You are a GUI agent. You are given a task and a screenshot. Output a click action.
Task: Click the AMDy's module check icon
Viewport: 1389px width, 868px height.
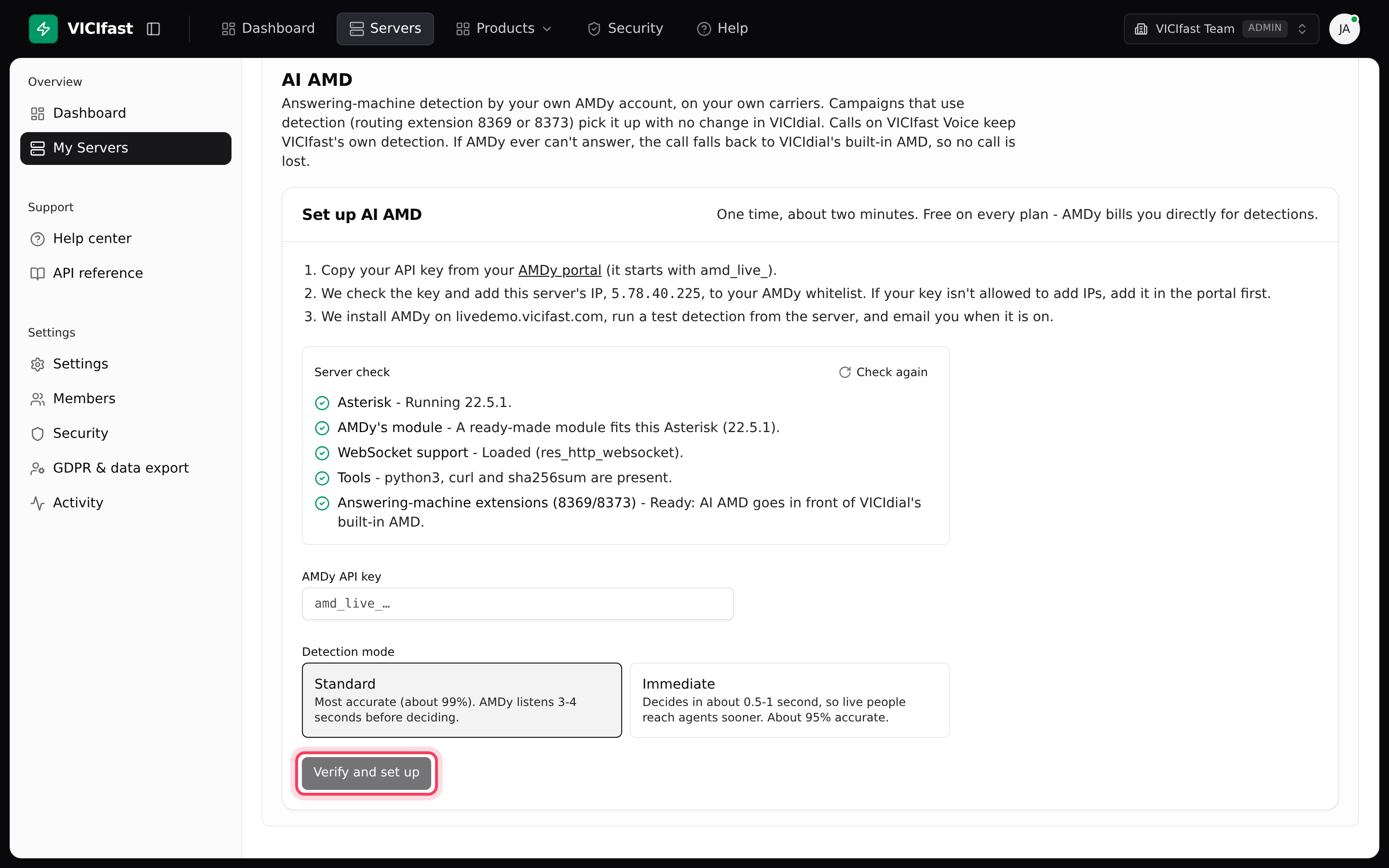322,428
